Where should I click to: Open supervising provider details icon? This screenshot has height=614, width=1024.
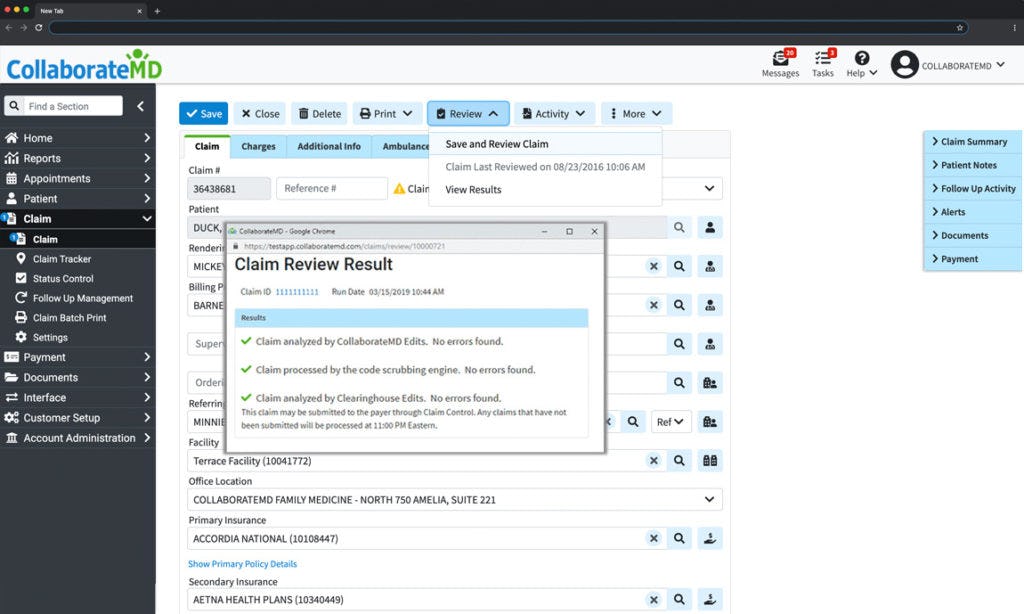click(710, 344)
